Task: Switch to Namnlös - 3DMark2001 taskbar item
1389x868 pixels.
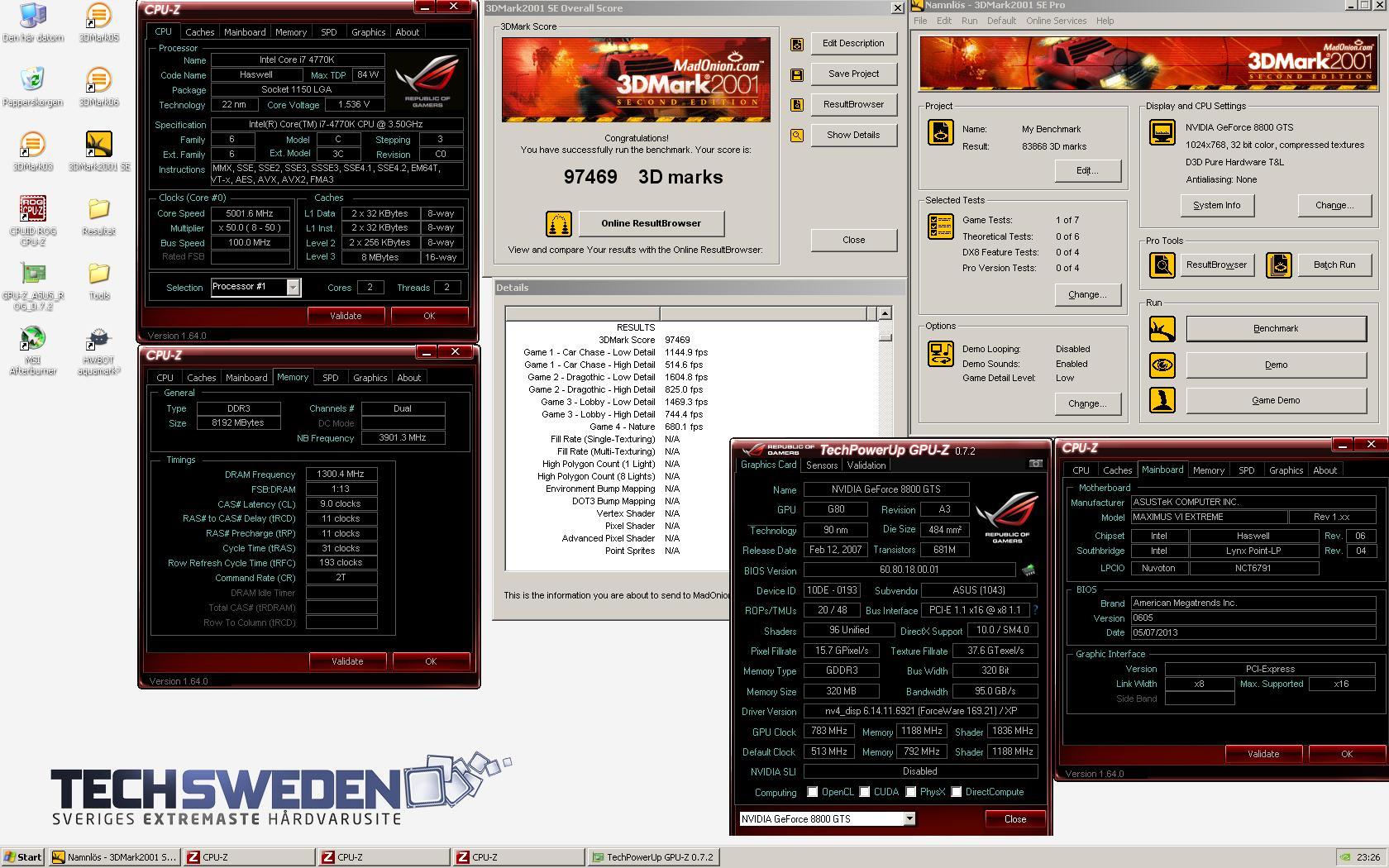Action: point(114,857)
